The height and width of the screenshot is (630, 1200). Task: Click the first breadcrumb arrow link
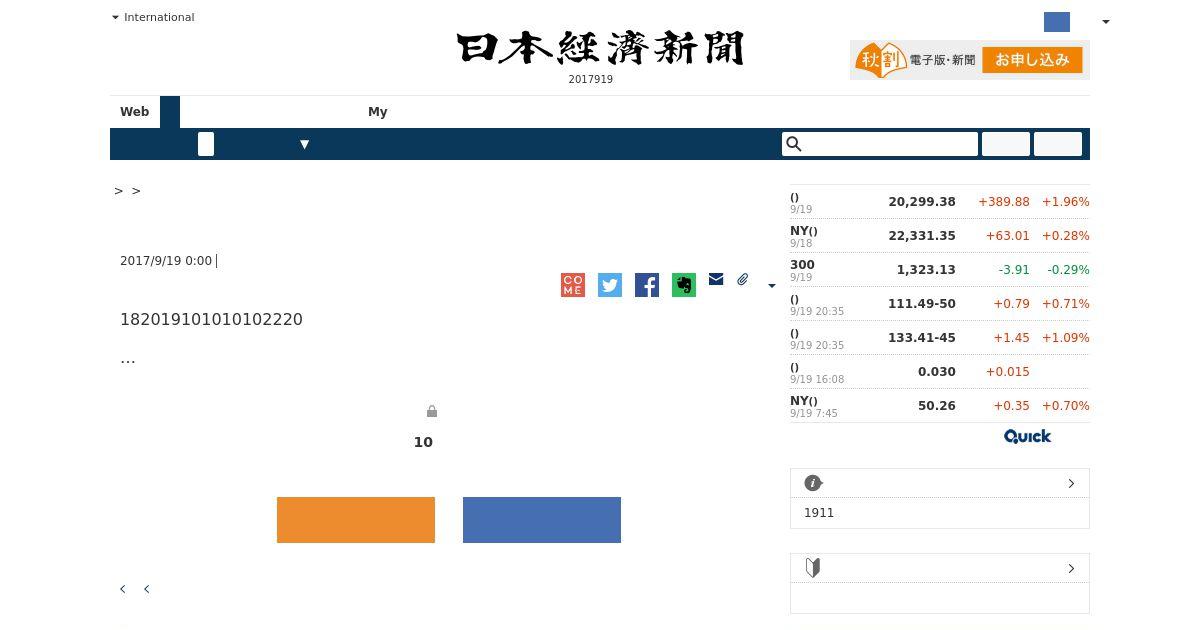click(119, 191)
